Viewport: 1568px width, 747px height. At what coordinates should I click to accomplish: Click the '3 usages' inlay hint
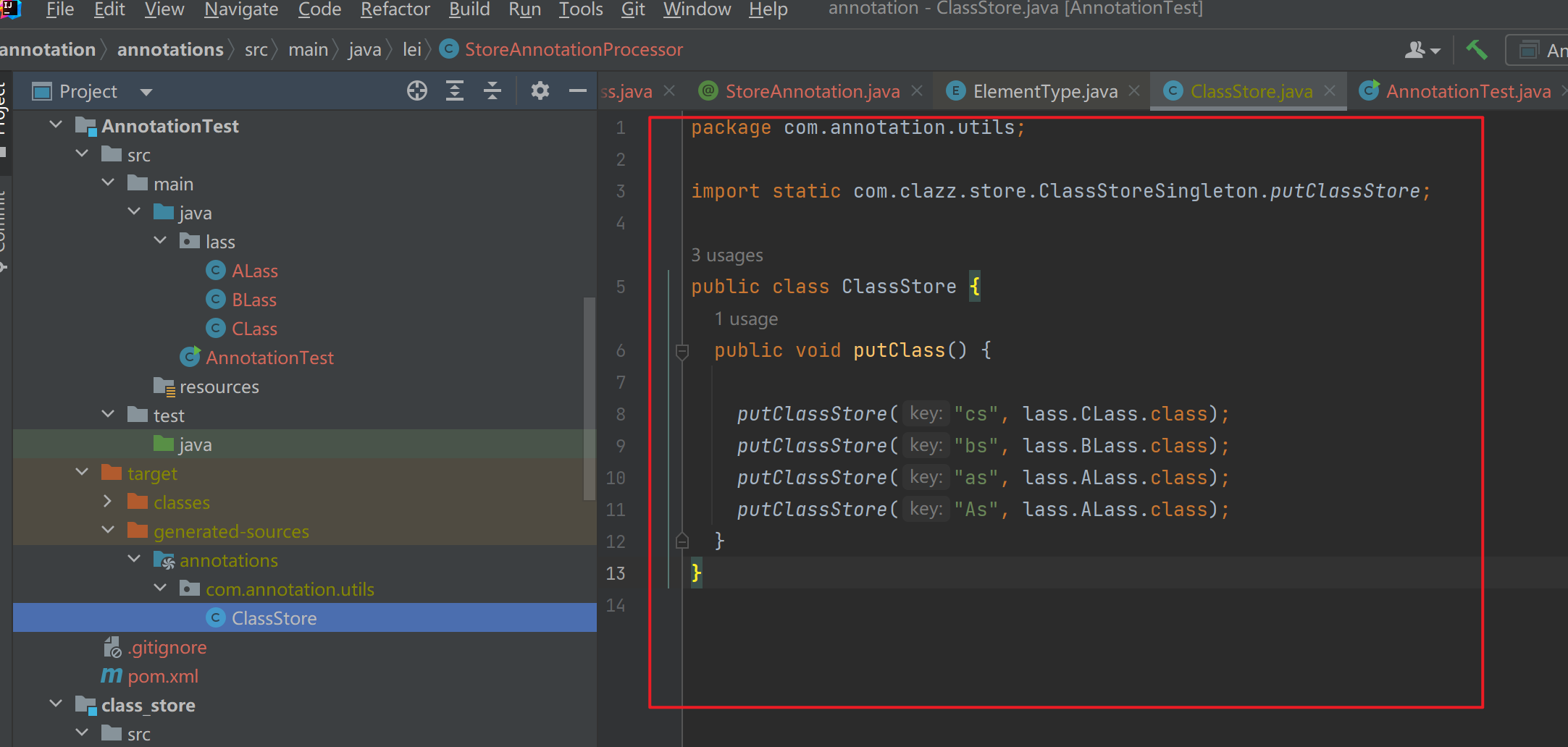(727, 256)
